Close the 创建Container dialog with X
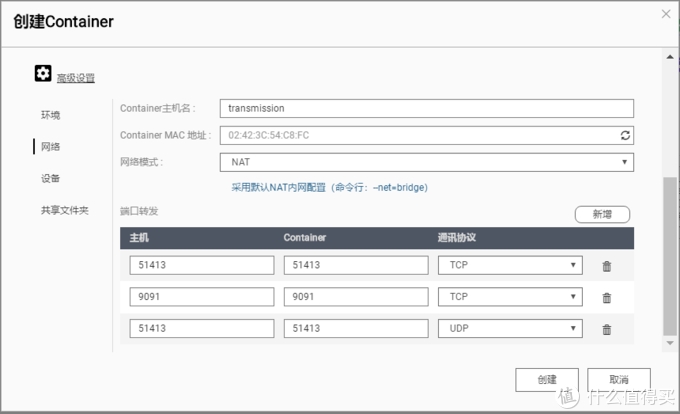 [x=666, y=14]
